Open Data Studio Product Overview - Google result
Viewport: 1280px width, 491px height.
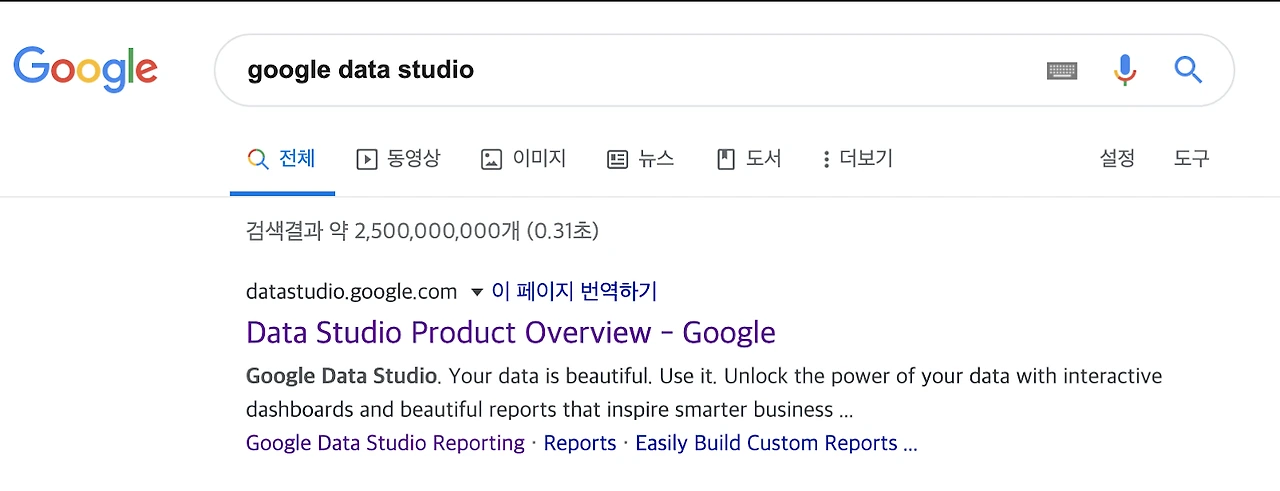[x=511, y=332]
